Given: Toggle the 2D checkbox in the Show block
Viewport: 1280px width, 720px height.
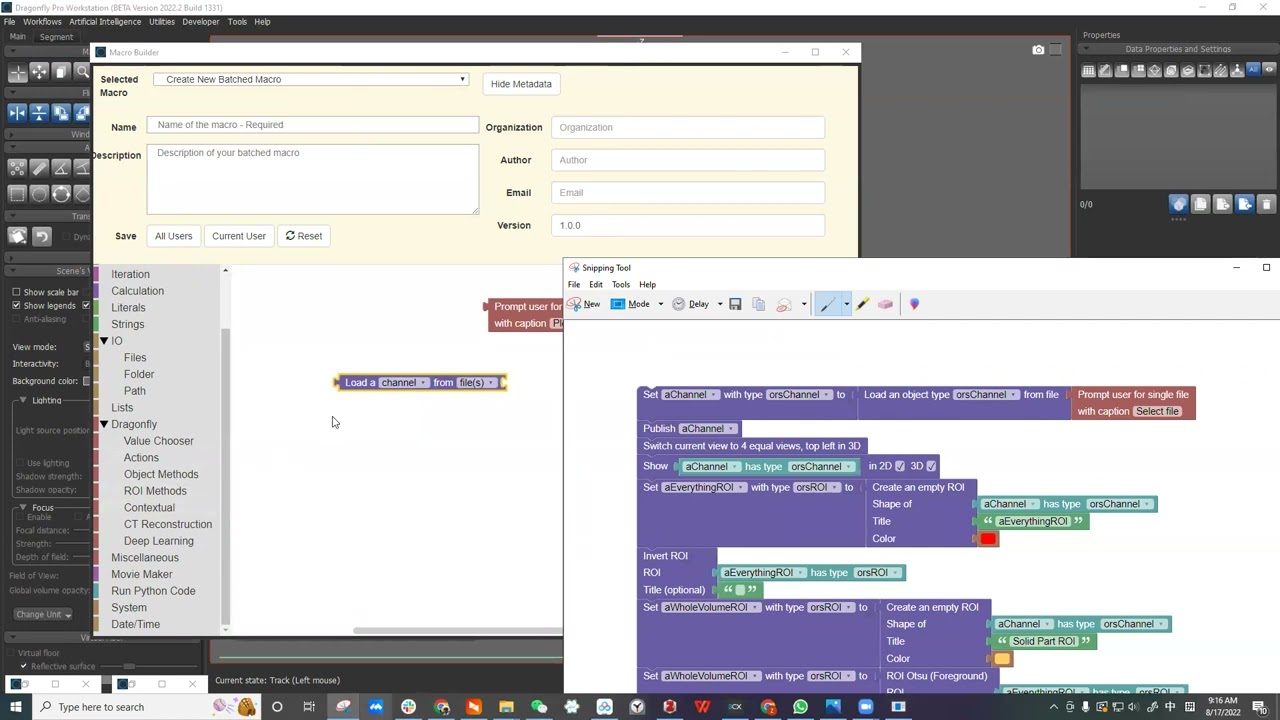Looking at the screenshot, I should tap(900, 466).
